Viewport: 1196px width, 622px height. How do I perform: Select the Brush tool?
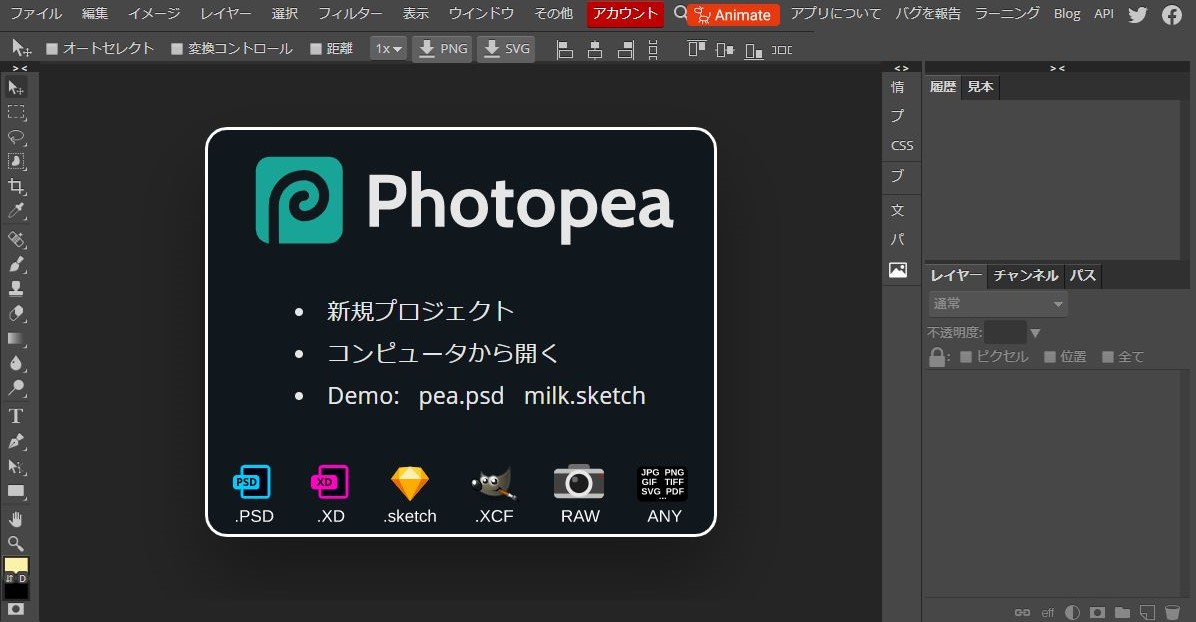(x=16, y=264)
